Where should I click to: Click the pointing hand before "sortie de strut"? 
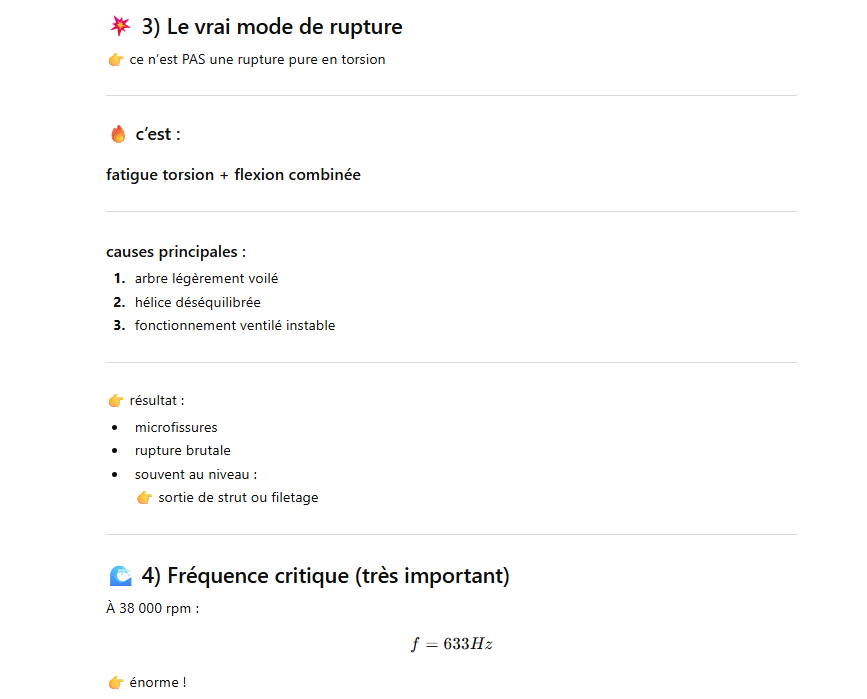coord(144,498)
